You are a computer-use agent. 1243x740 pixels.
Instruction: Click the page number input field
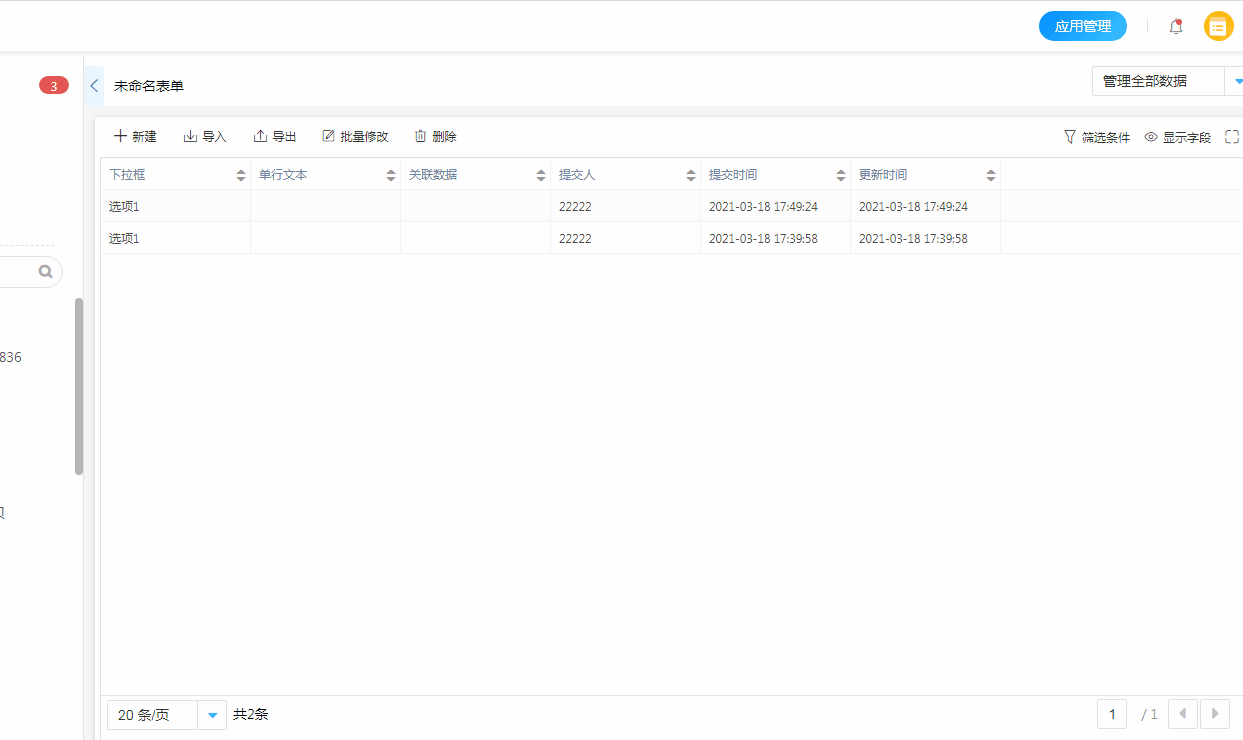[1112, 714]
